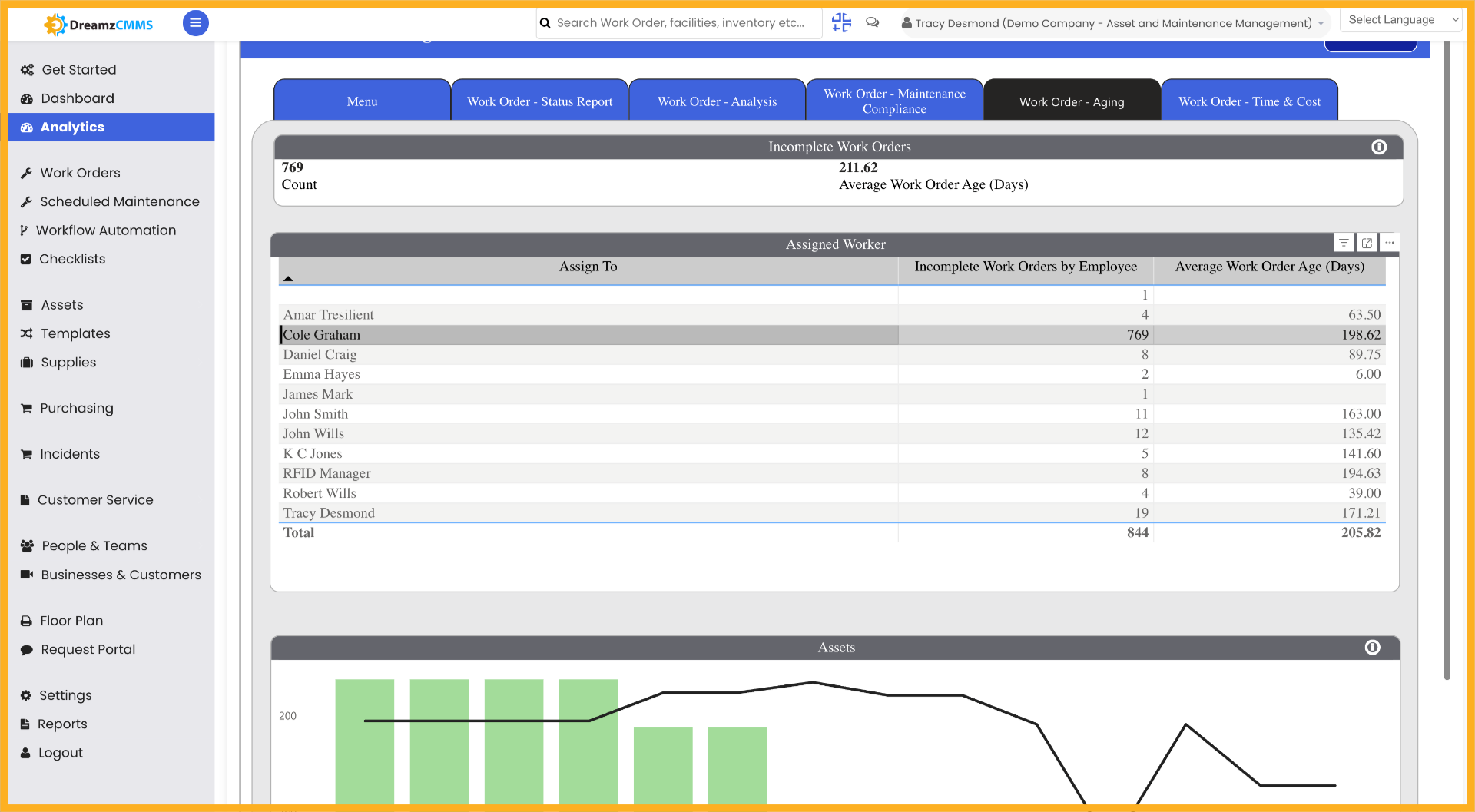The width and height of the screenshot is (1475, 812).
Task: Select the John Wills row
Action: coord(832,434)
